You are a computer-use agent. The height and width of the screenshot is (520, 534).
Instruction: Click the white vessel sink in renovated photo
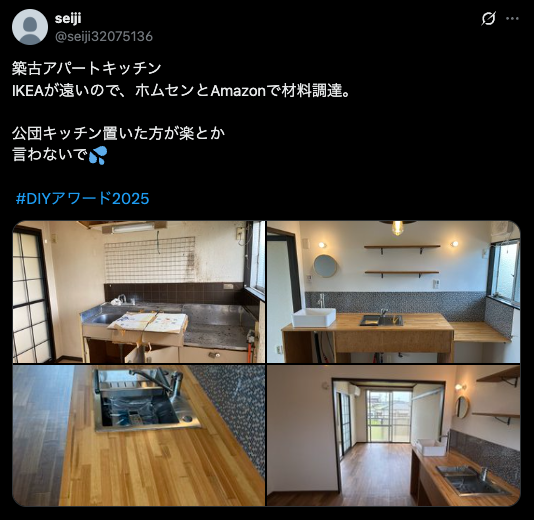314,317
